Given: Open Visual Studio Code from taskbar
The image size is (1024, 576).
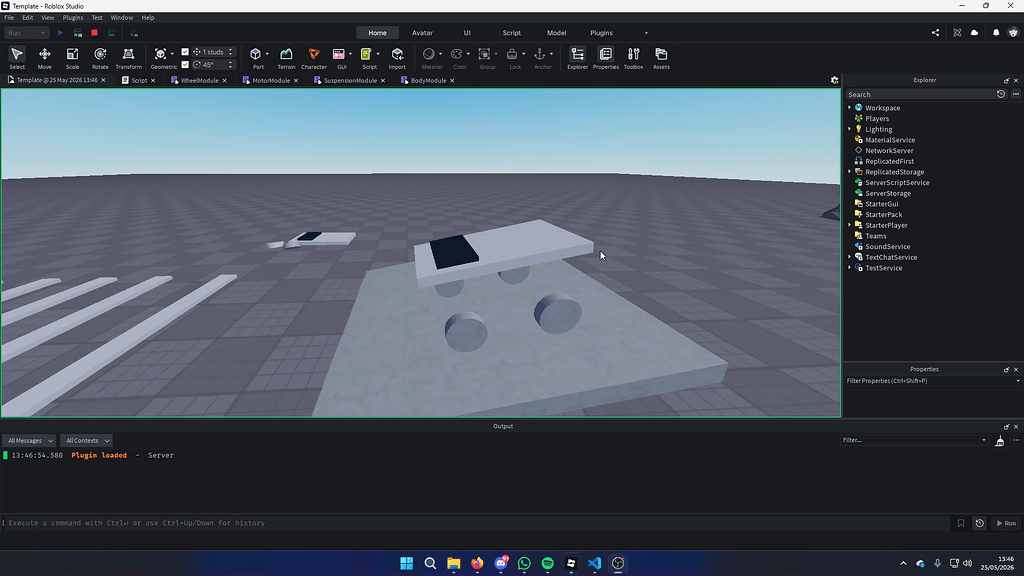Looking at the screenshot, I should 594,563.
